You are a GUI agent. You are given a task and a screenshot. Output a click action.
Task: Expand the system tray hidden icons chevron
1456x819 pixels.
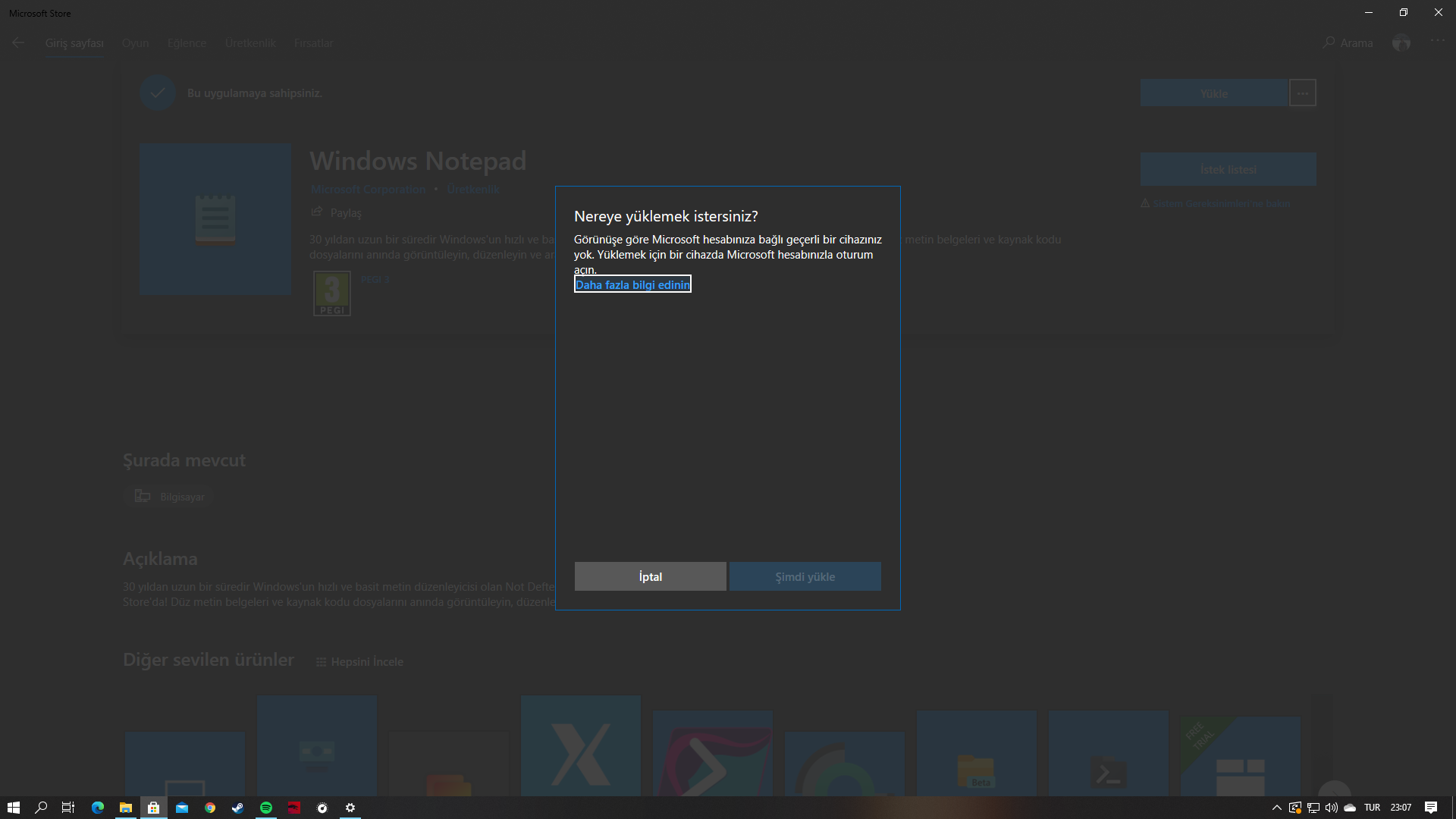[1276, 808]
